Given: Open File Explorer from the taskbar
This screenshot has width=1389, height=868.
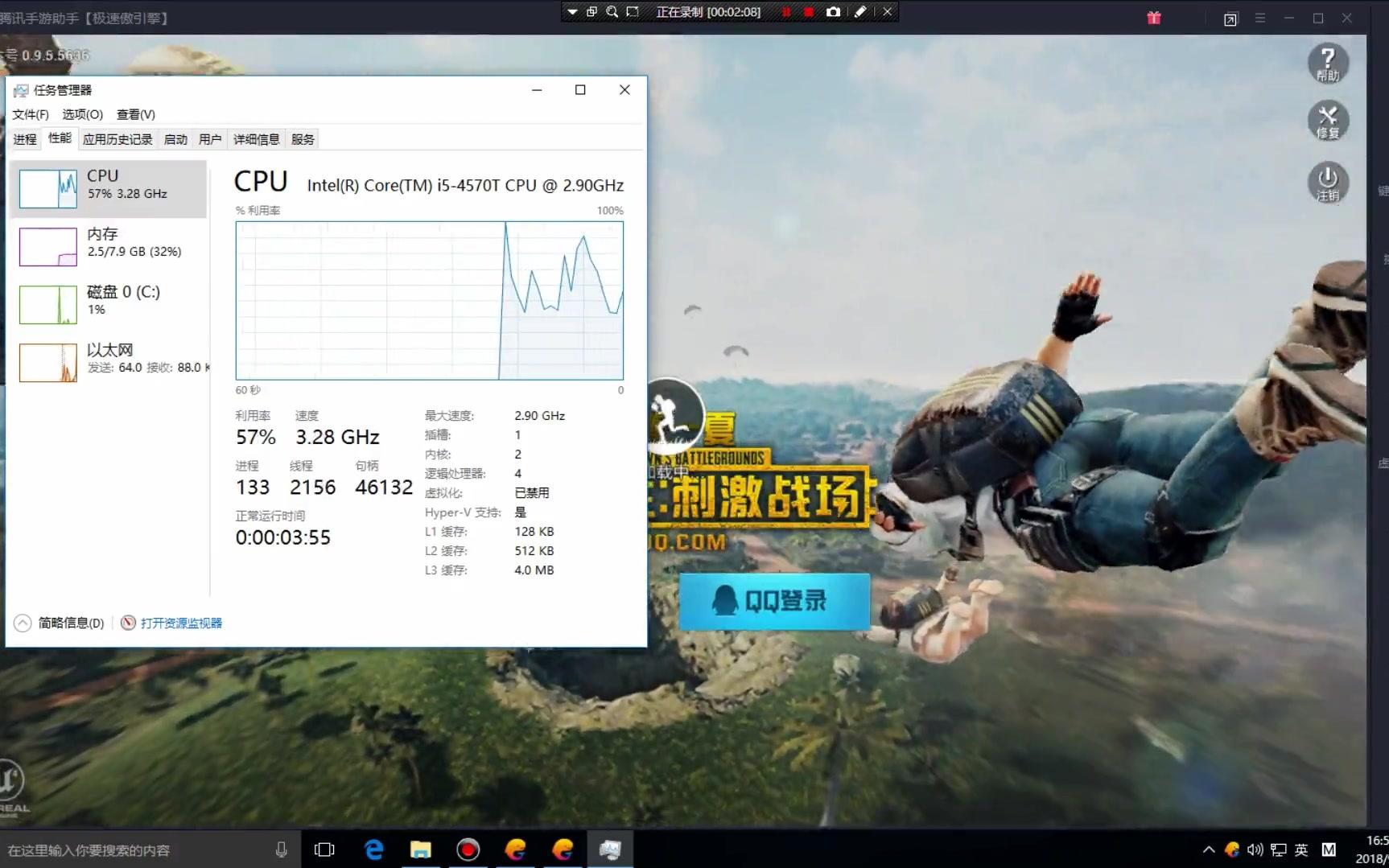Looking at the screenshot, I should 421,849.
